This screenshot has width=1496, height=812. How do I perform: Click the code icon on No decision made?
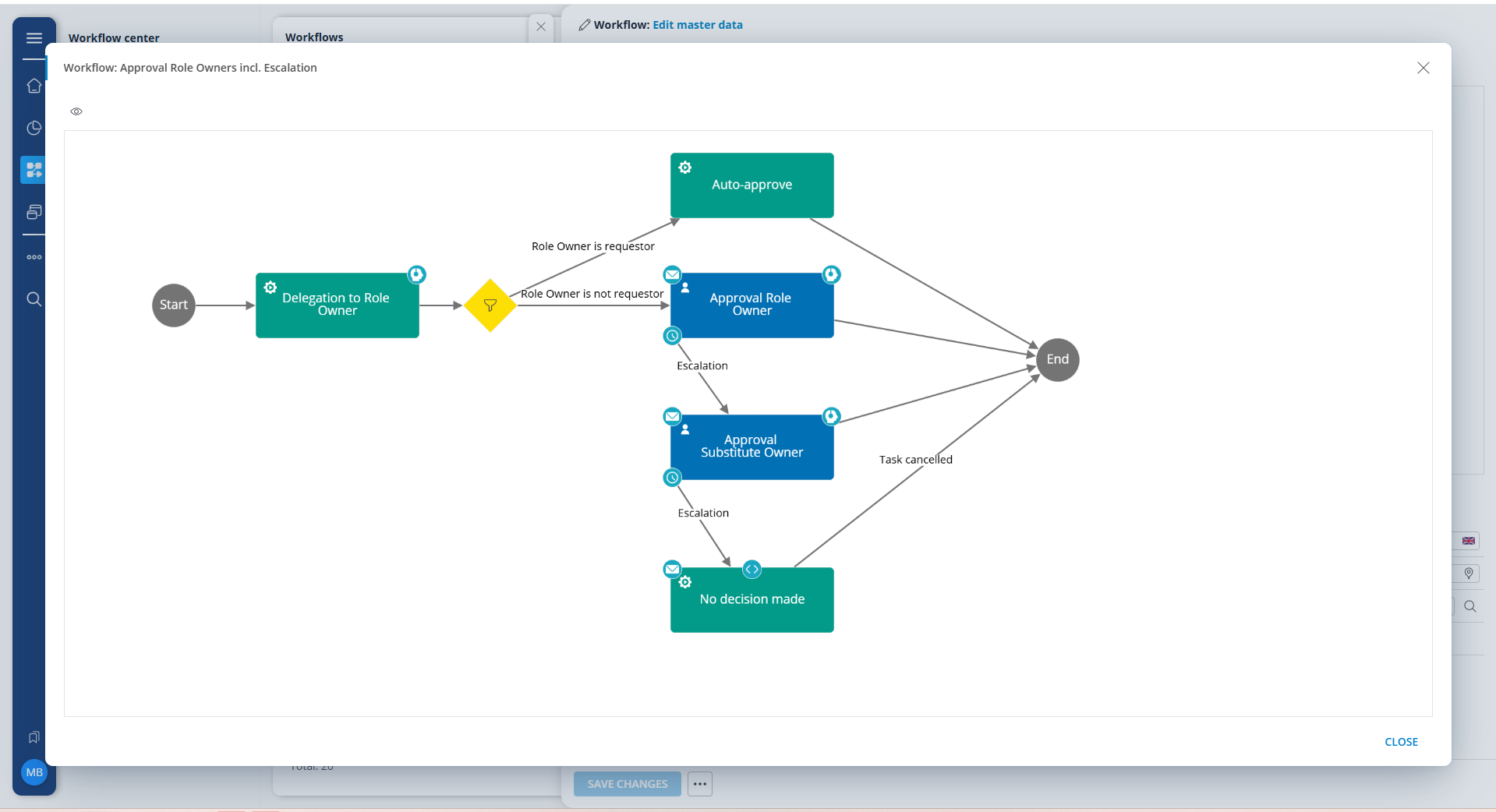(x=752, y=570)
